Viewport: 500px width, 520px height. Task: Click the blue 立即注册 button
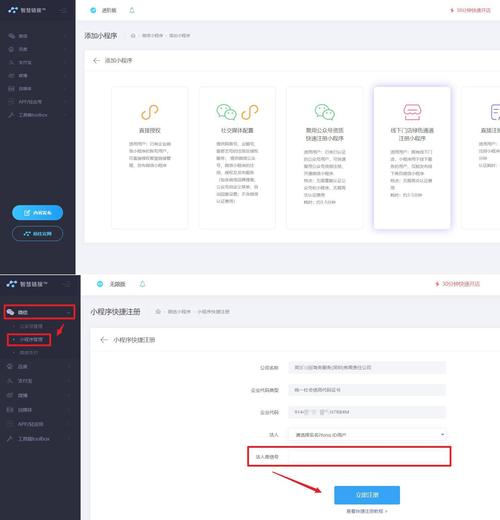(x=367, y=495)
